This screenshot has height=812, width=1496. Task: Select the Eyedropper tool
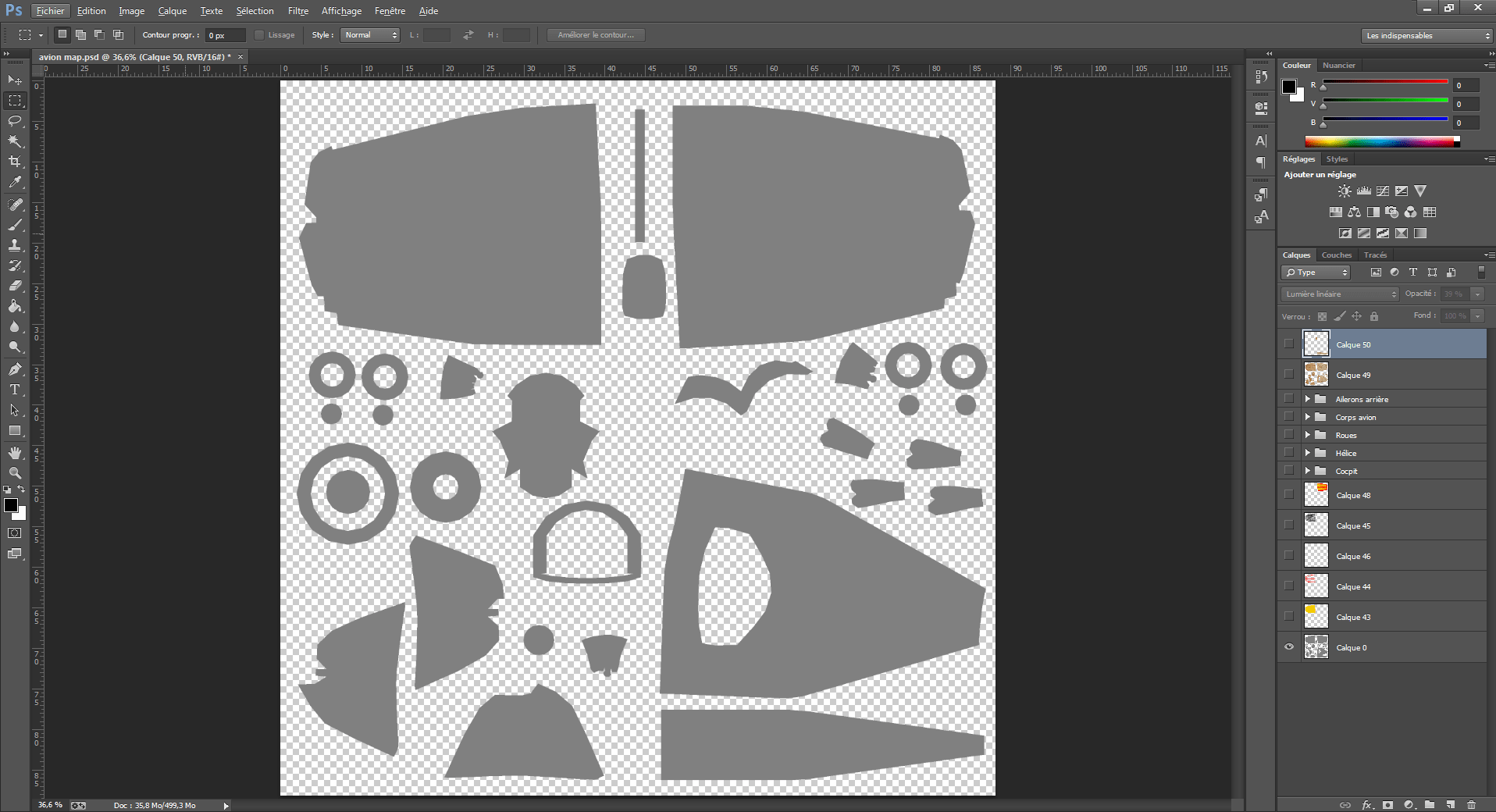15,183
